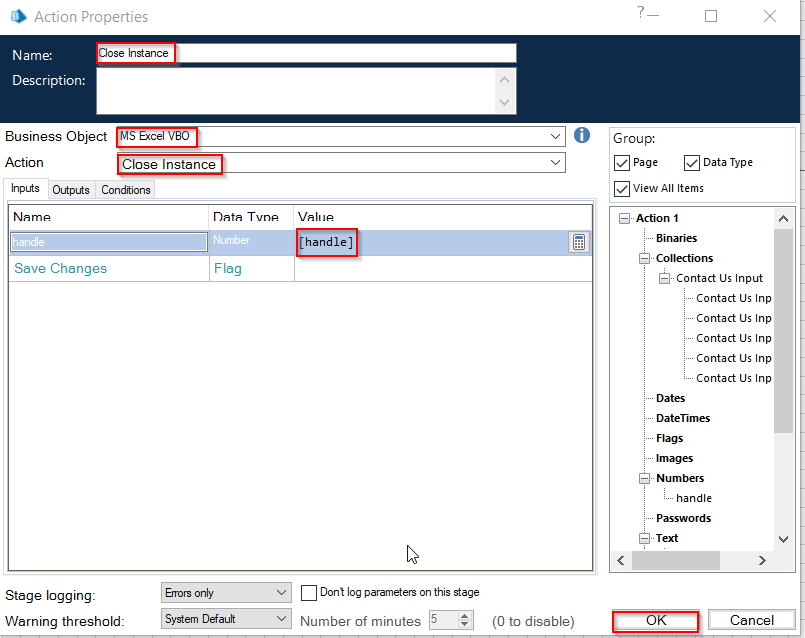Select the Dates tree item
Screen dimensions: 805x638
pos(670,398)
